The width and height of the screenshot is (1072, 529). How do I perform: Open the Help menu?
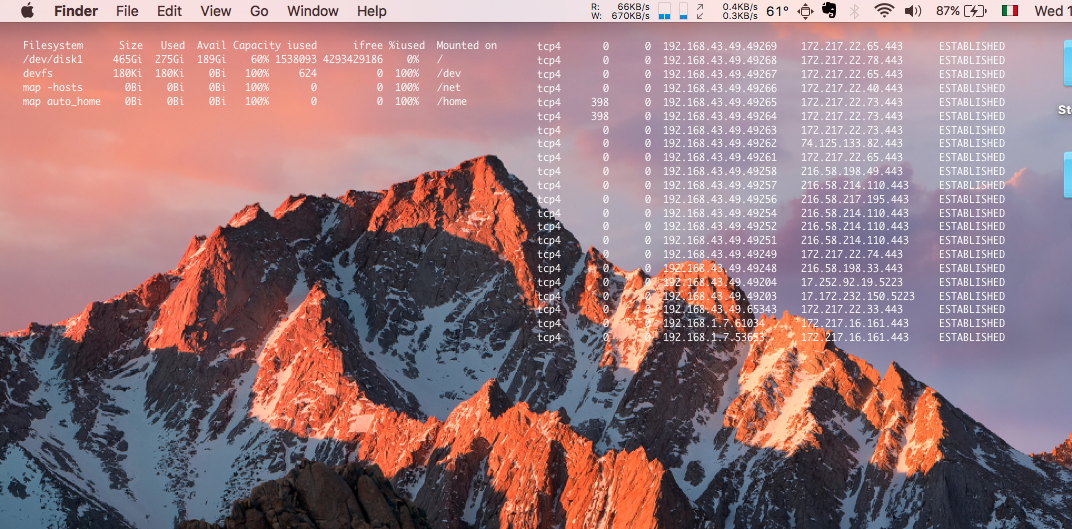372,11
